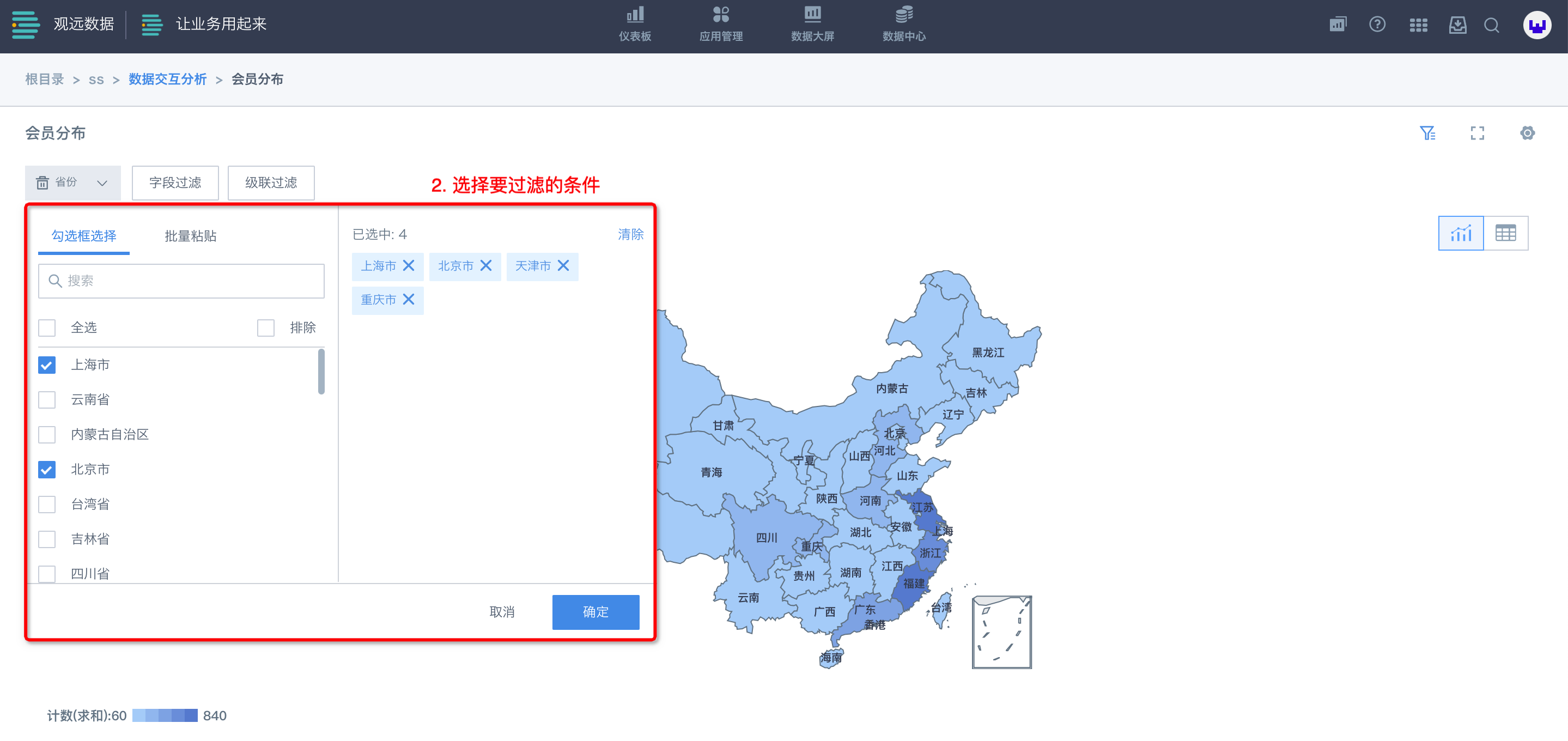Image resolution: width=1568 pixels, height=741 pixels.
Task: Open the top bar search icon
Action: click(1491, 25)
